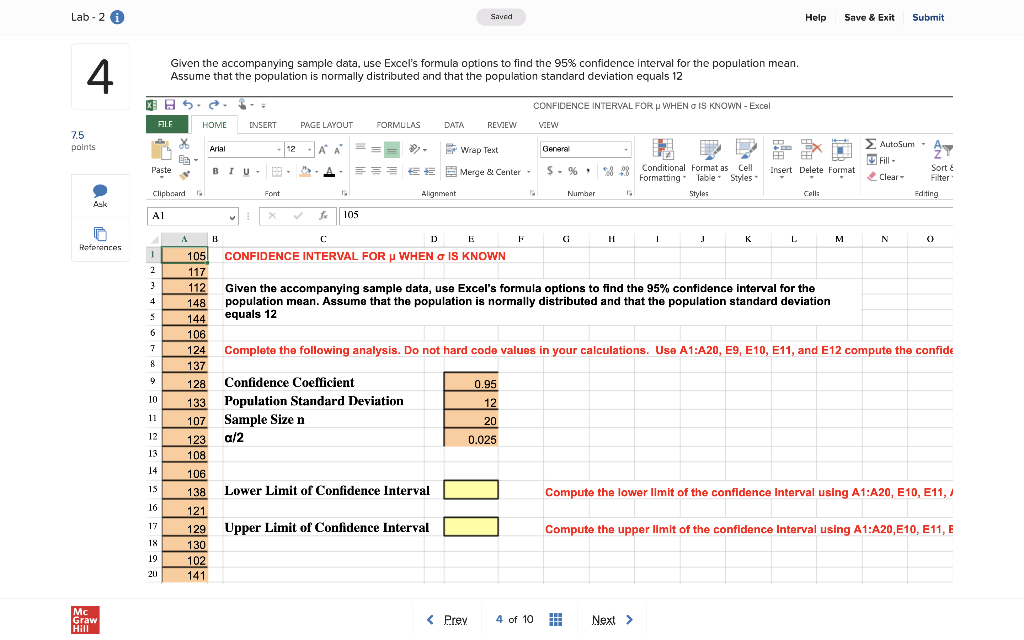The width and height of the screenshot is (1024, 640).
Task: Switch to the INSERT tab
Action: (x=263, y=125)
